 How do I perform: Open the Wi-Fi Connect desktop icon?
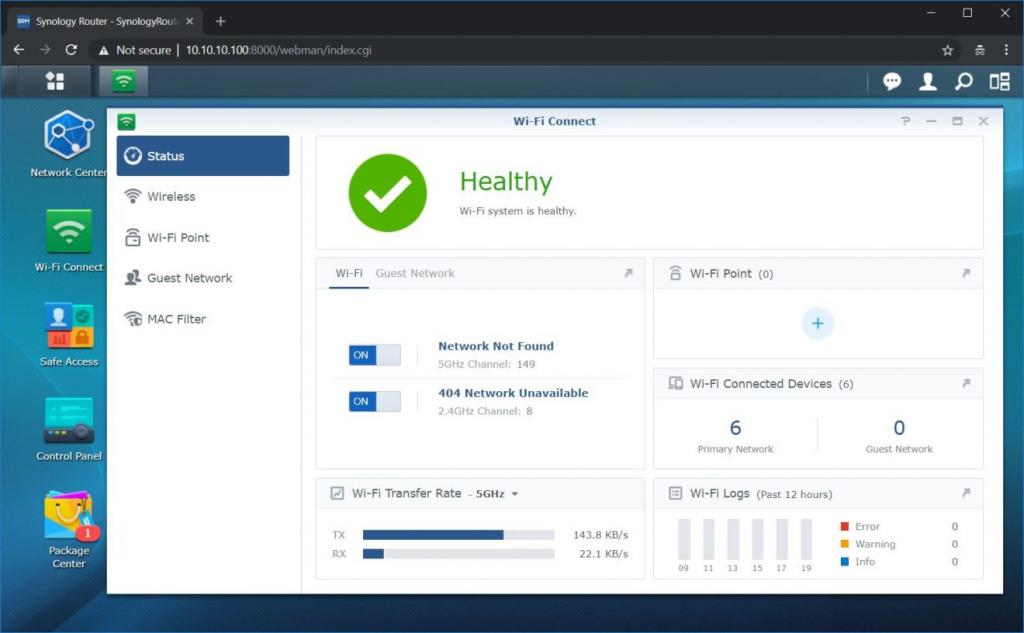(69, 231)
